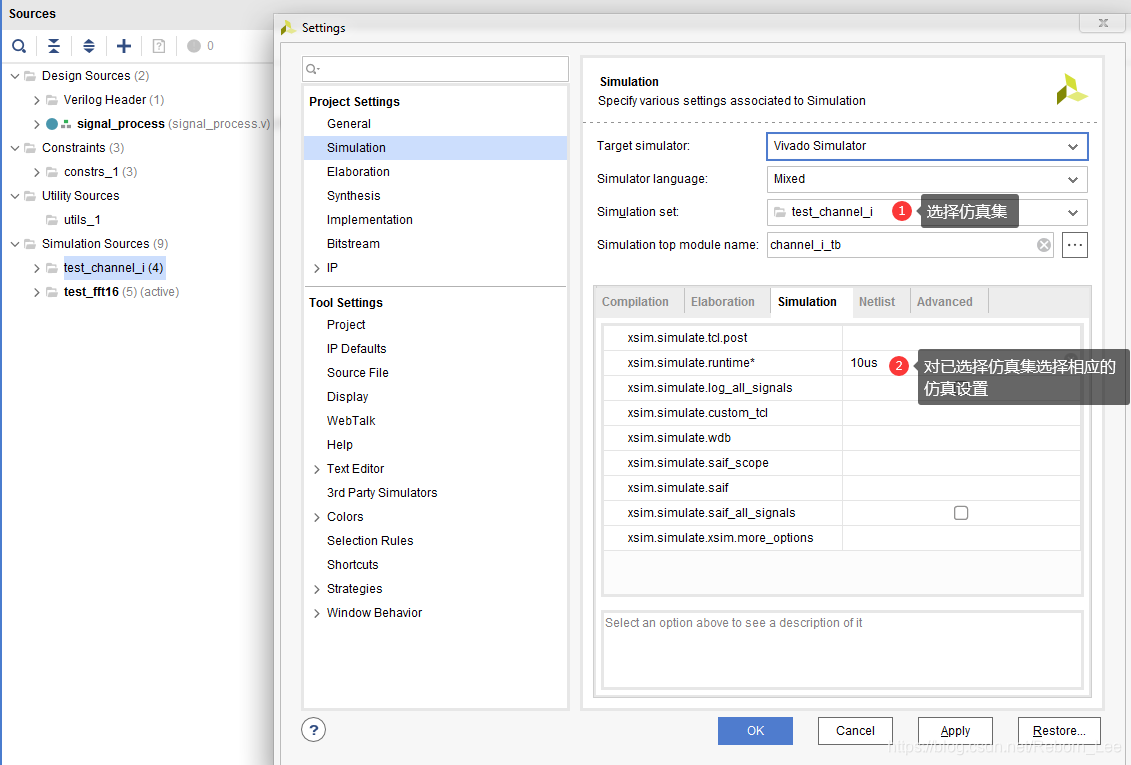1131x765 pixels.
Task: Switch to the Netlist tab
Action: (x=877, y=301)
